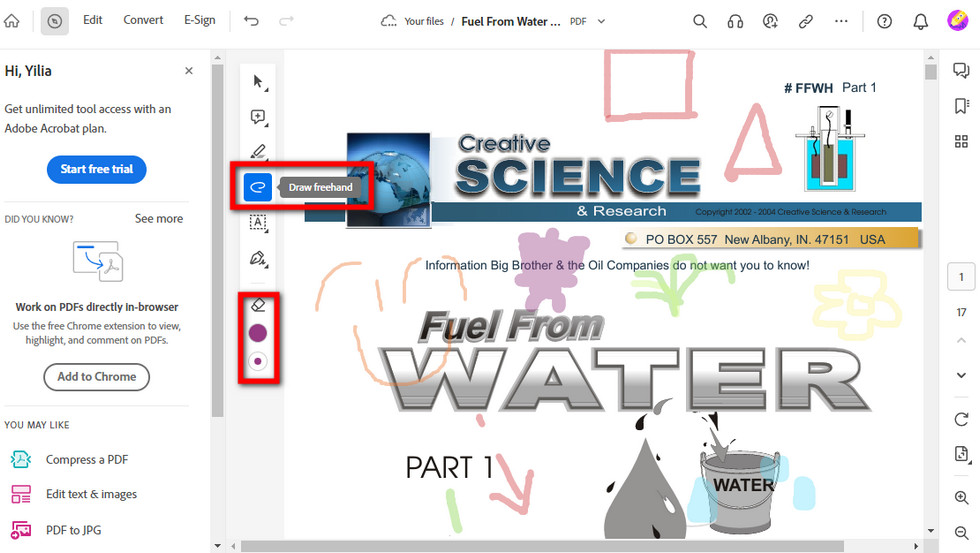Open the page thumbnails grid icon
This screenshot has height=553, width=980.
961,141
